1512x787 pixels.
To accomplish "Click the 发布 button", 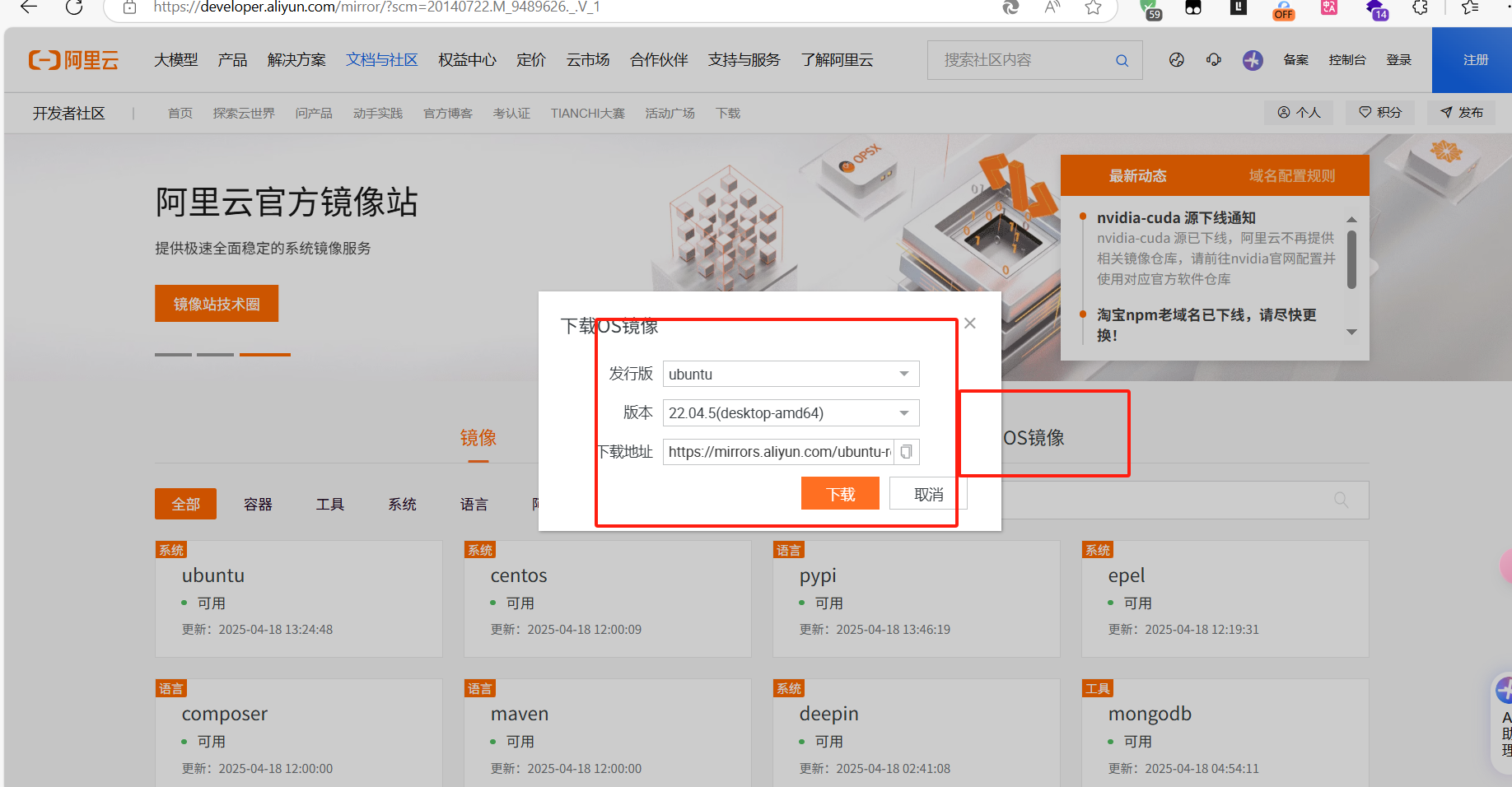I will (1461, 113).
